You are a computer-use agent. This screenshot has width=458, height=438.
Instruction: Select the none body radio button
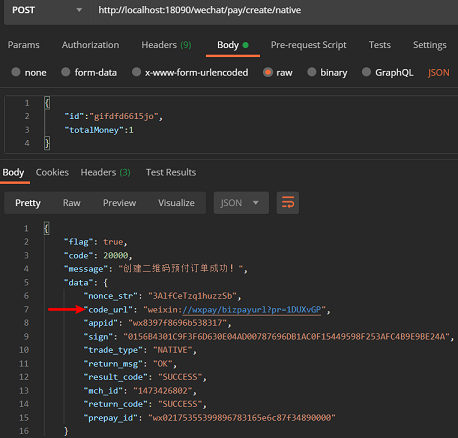pos(16,72)
